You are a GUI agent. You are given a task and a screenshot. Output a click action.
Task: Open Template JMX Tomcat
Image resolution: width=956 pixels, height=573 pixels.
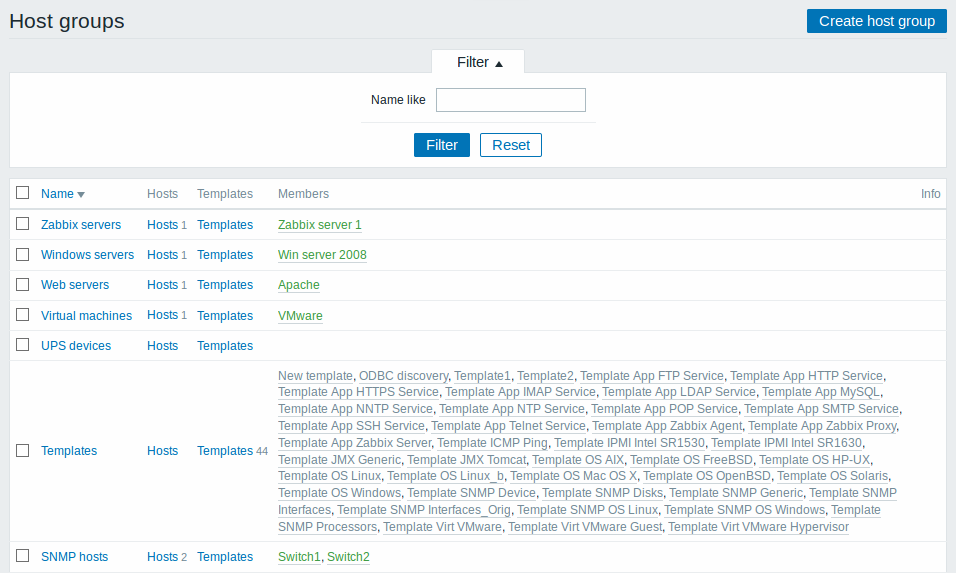(x=466, y=460)
